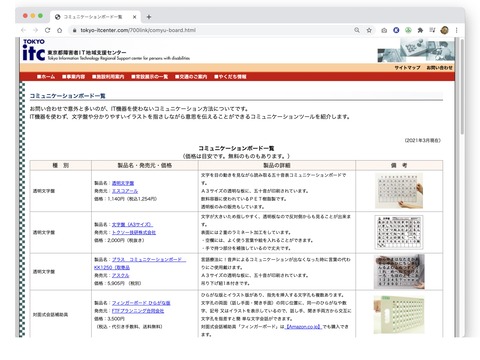Go back to the previous page
The image size is (480, 360).
coord(23,30)
